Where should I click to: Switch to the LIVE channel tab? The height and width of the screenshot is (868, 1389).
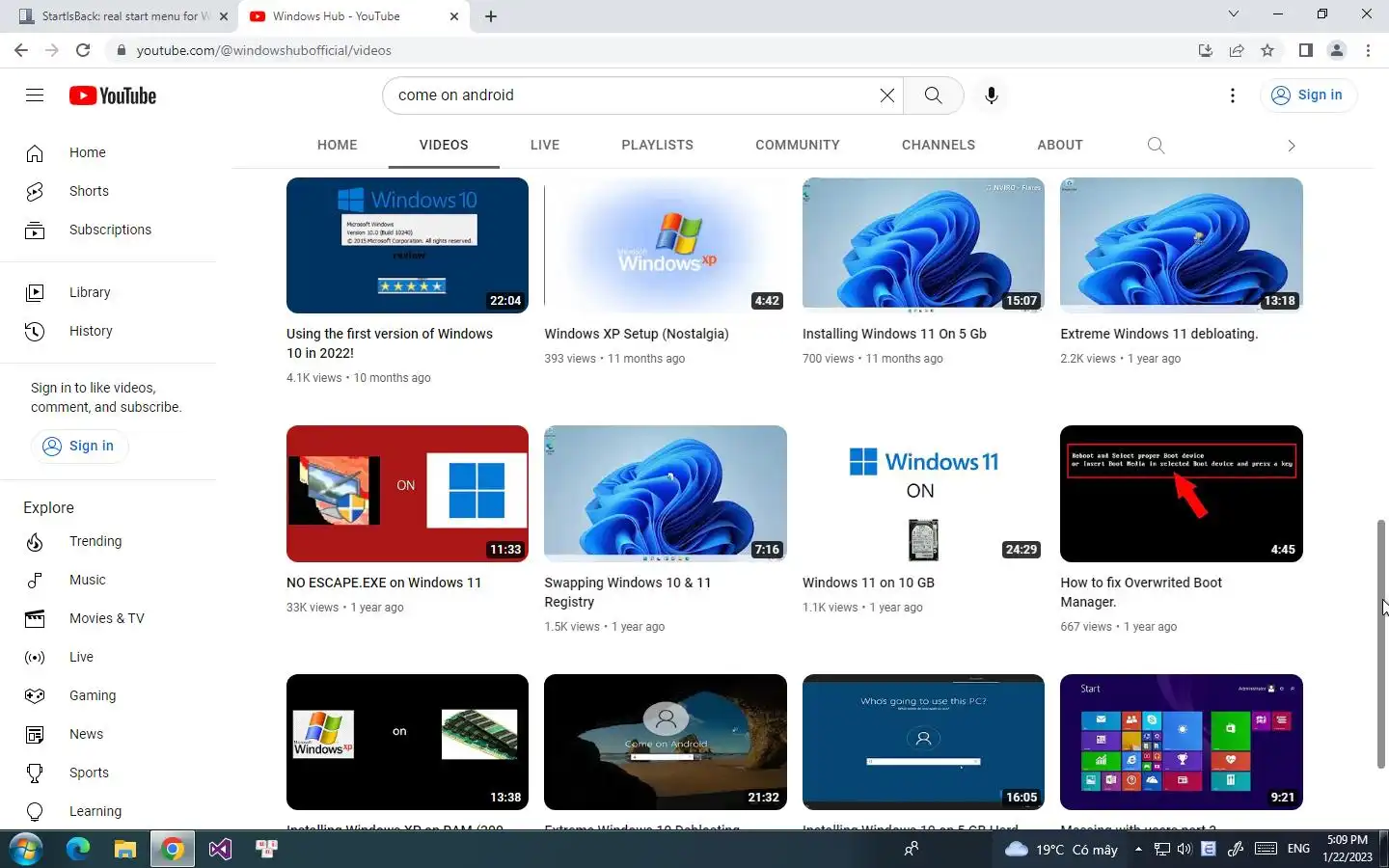click(x=545, y=145)
